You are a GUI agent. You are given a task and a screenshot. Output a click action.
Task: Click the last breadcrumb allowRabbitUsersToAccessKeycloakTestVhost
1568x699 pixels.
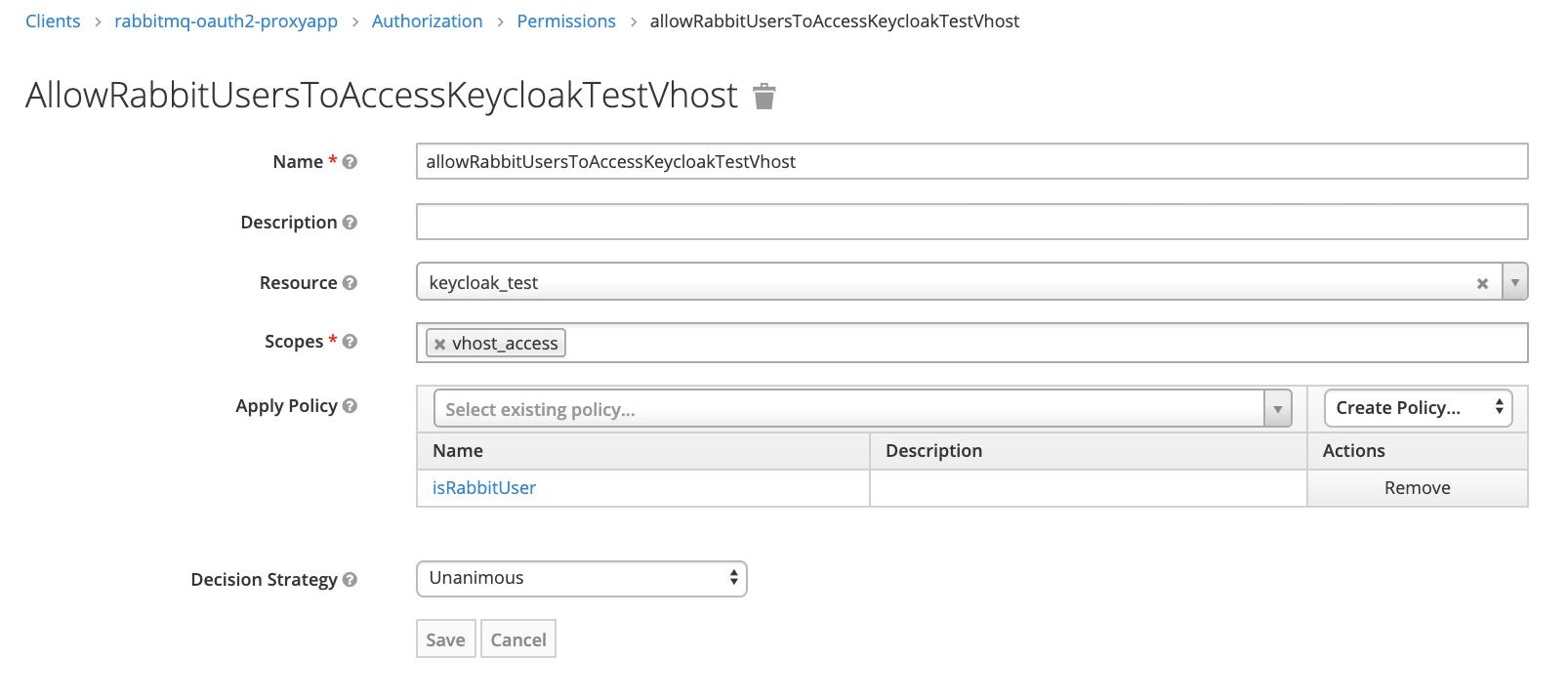tap(835, 21)
